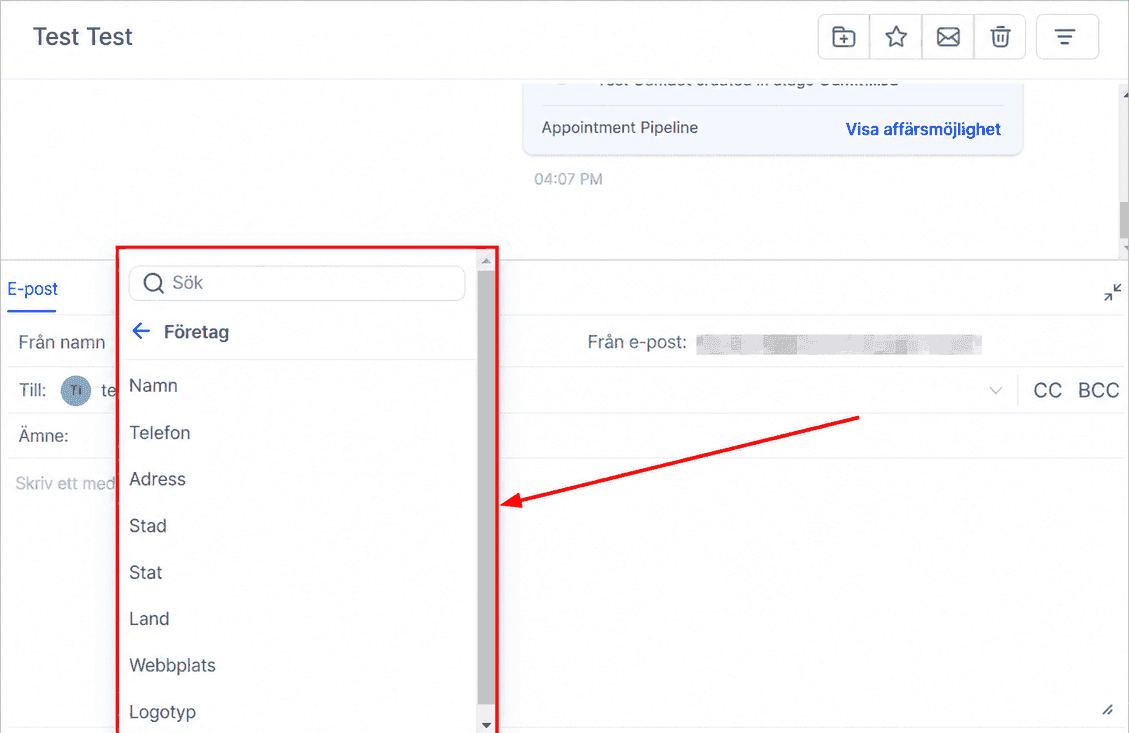Click the dropdown list scrollbar thumb

pyautogui.click(x=486, y=487)
